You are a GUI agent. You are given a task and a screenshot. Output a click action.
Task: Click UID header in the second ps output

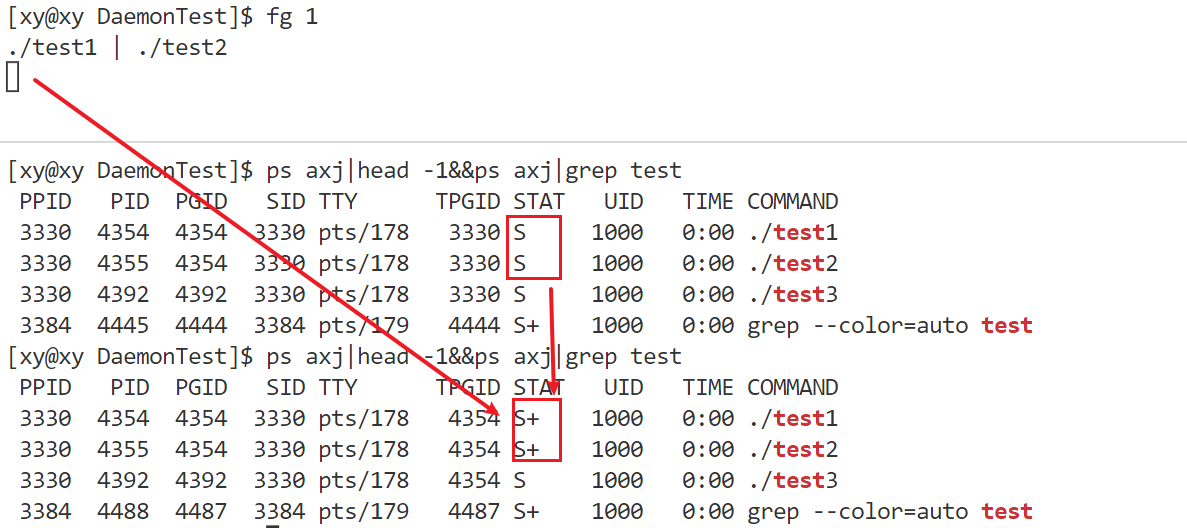623,388
